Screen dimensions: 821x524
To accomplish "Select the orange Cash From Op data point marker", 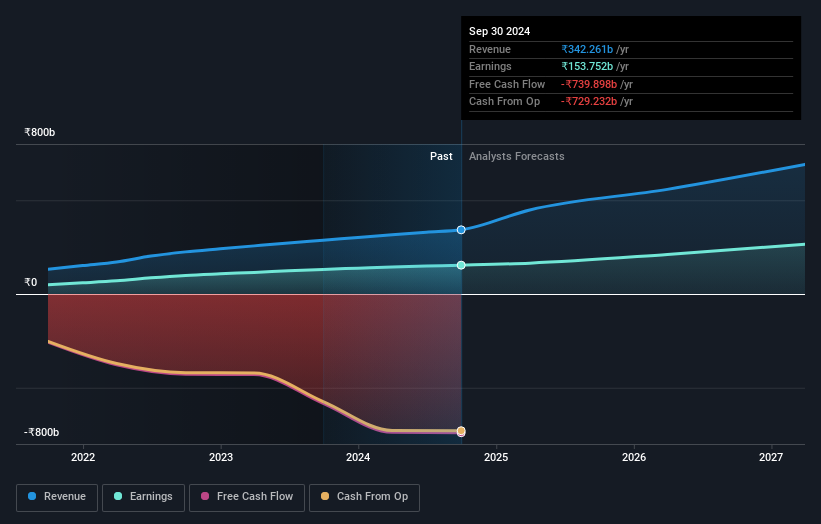I will (461, 431).
